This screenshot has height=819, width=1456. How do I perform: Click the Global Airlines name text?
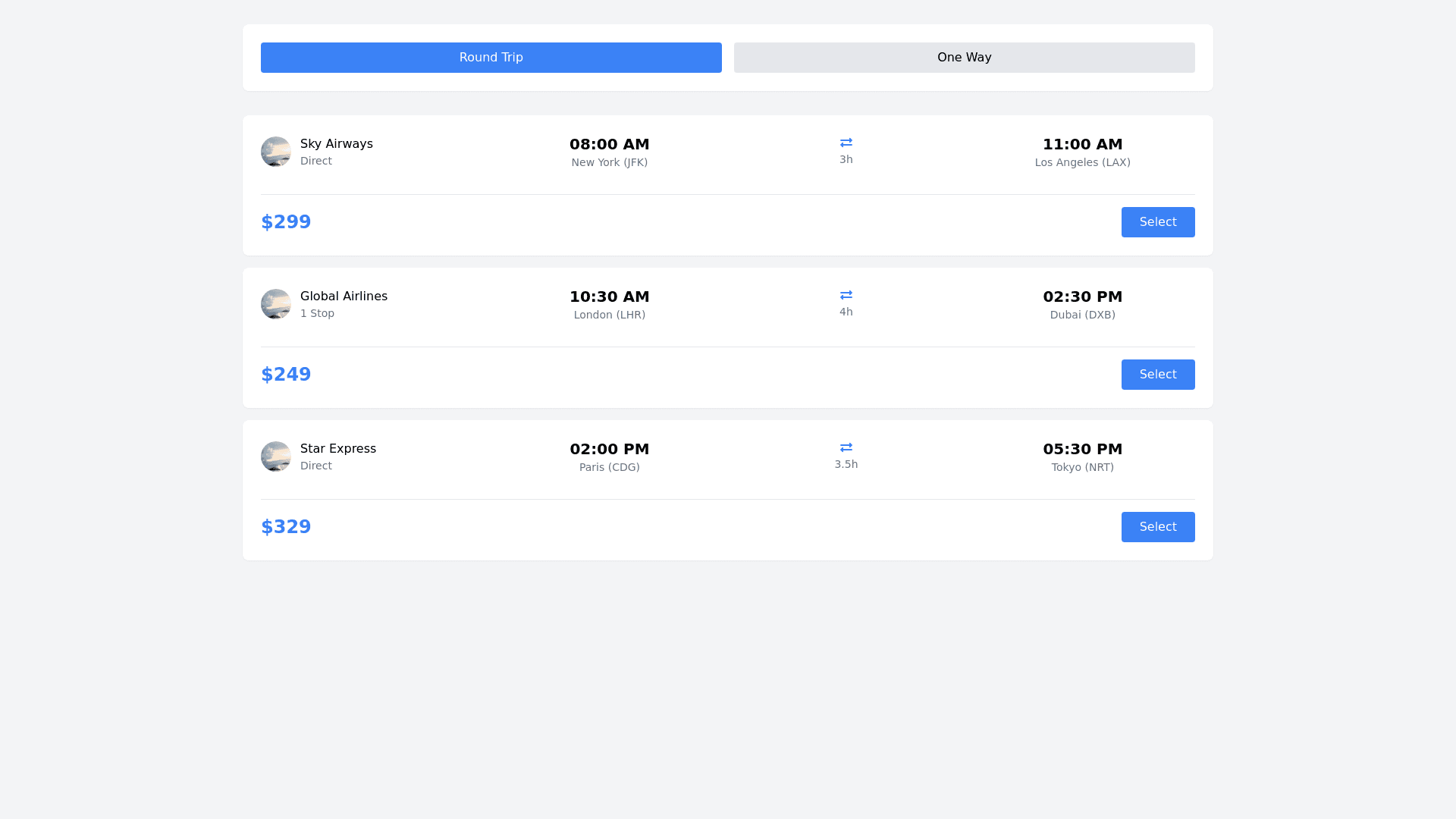(344, 296)
